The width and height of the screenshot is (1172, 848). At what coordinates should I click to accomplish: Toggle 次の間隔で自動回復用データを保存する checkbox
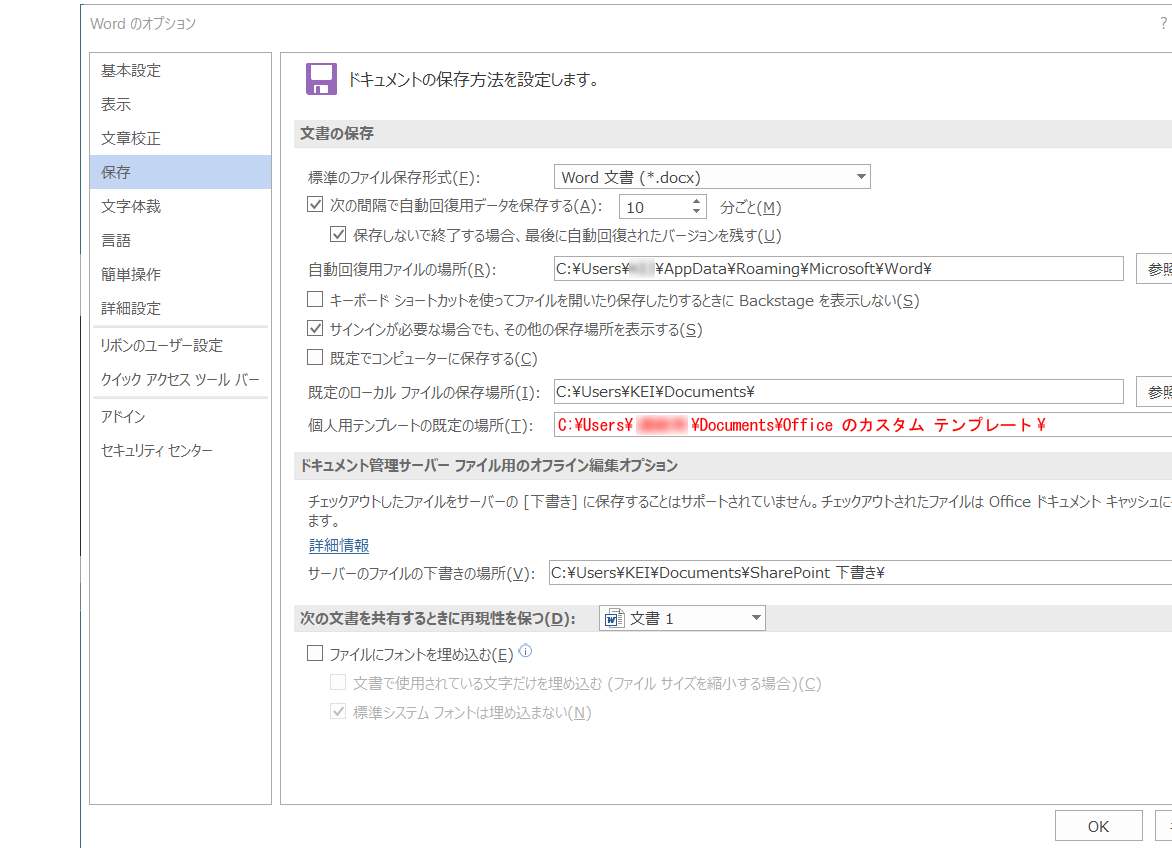click(x=315, y=205)
